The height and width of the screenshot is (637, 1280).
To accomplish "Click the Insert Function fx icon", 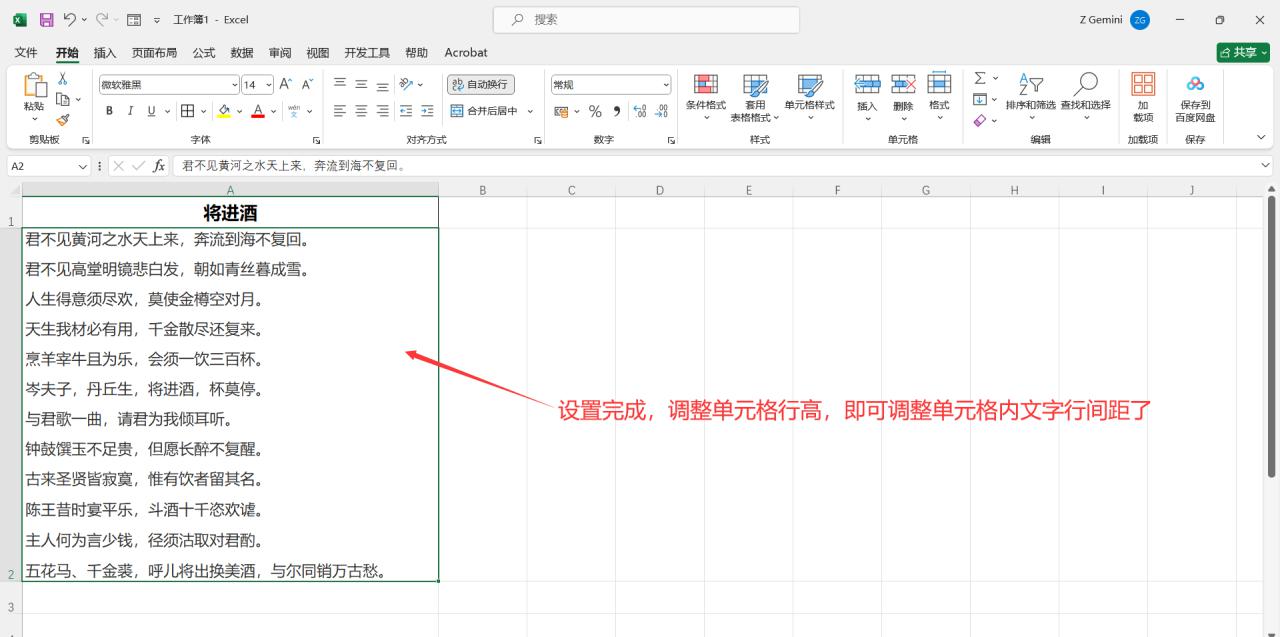I will (x=159, y=166).
